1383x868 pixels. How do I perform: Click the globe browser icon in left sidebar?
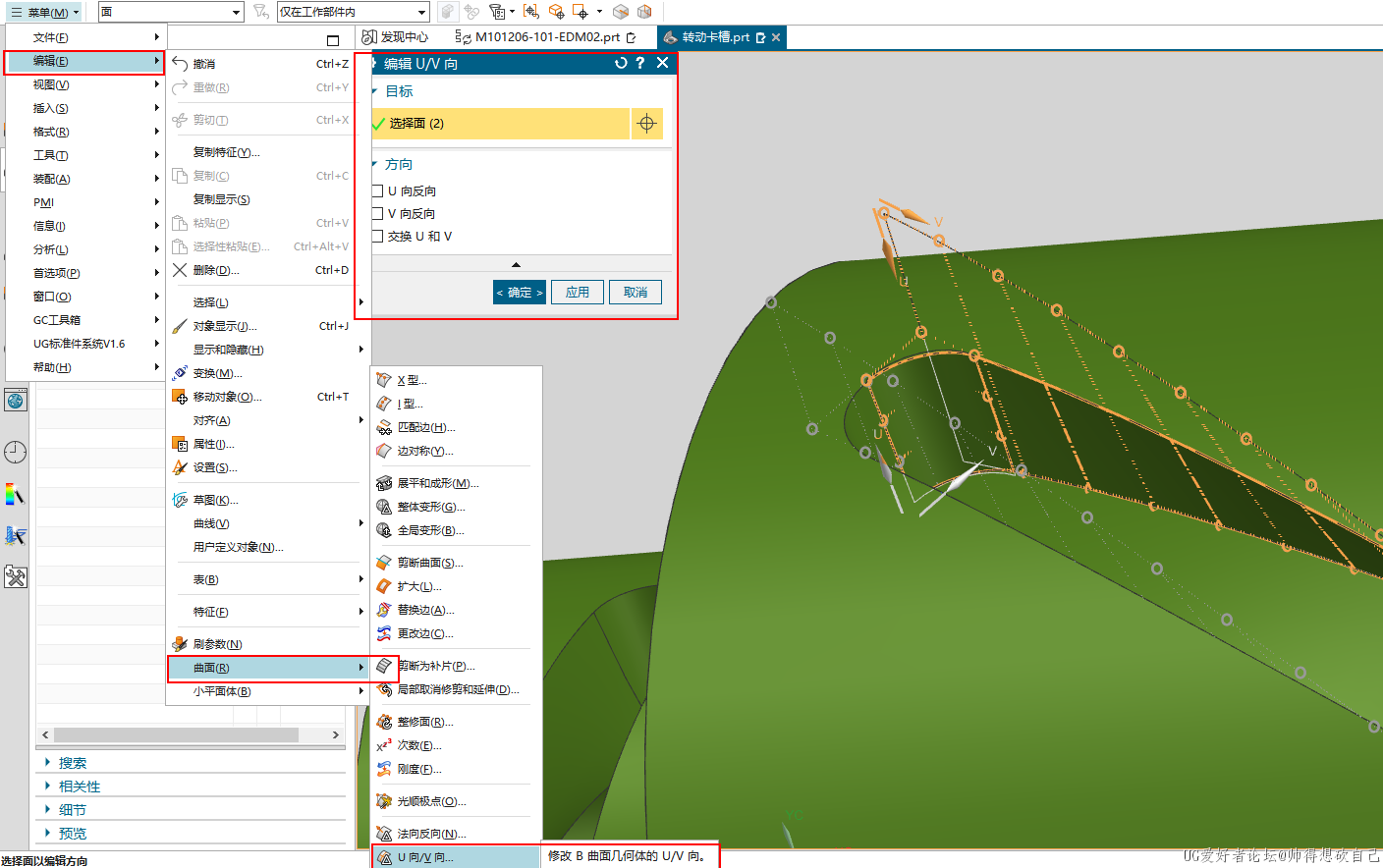point(15,400)
